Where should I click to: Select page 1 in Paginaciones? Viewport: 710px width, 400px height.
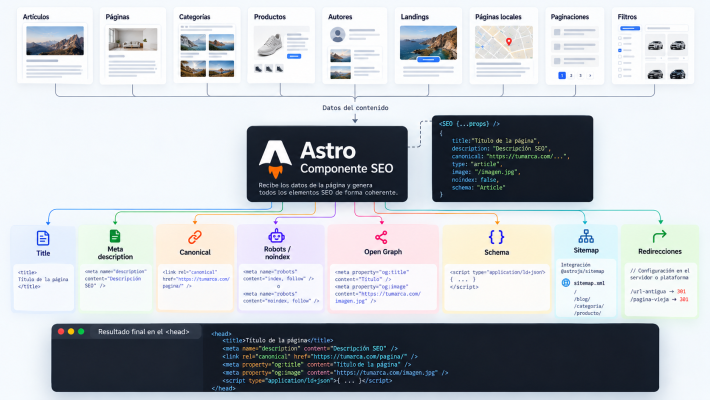point(562,76)
